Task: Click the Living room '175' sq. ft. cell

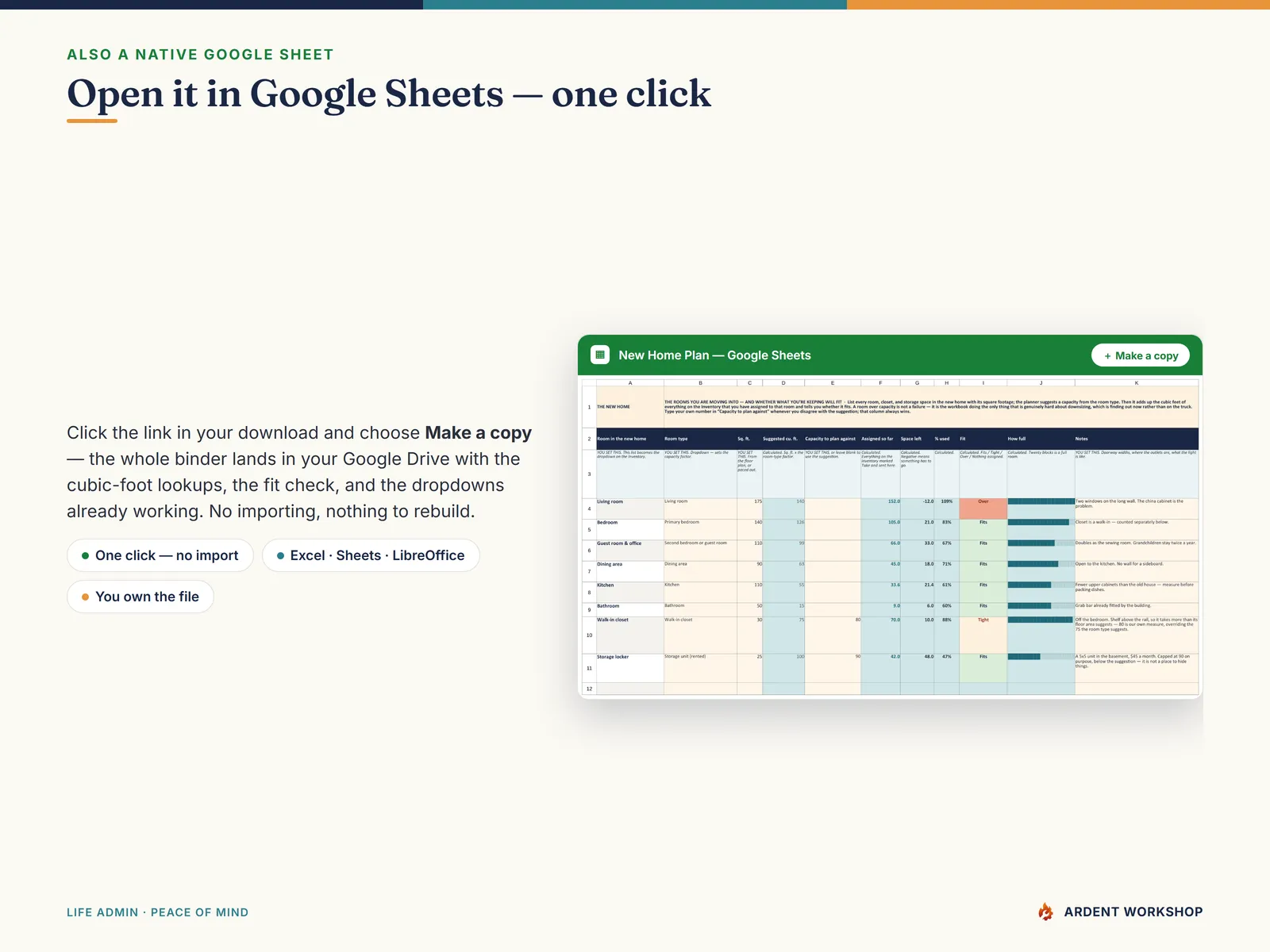Action: click(x=749, y=509)
